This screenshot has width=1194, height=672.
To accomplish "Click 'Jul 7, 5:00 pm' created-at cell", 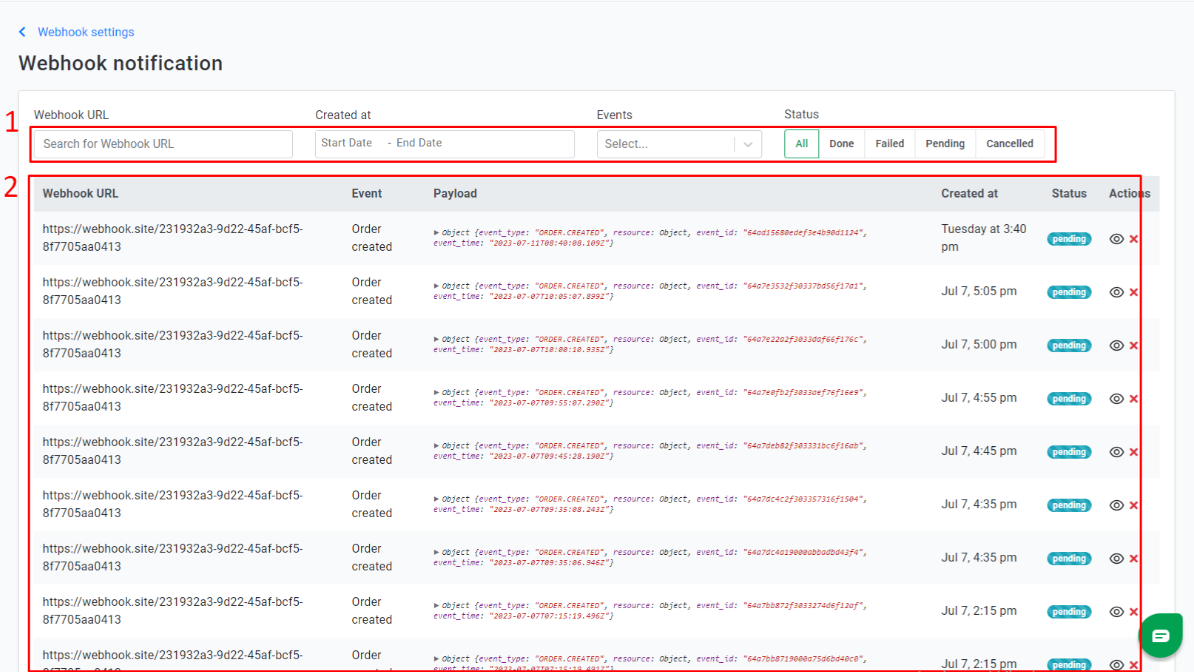I will tap(979, 344).
